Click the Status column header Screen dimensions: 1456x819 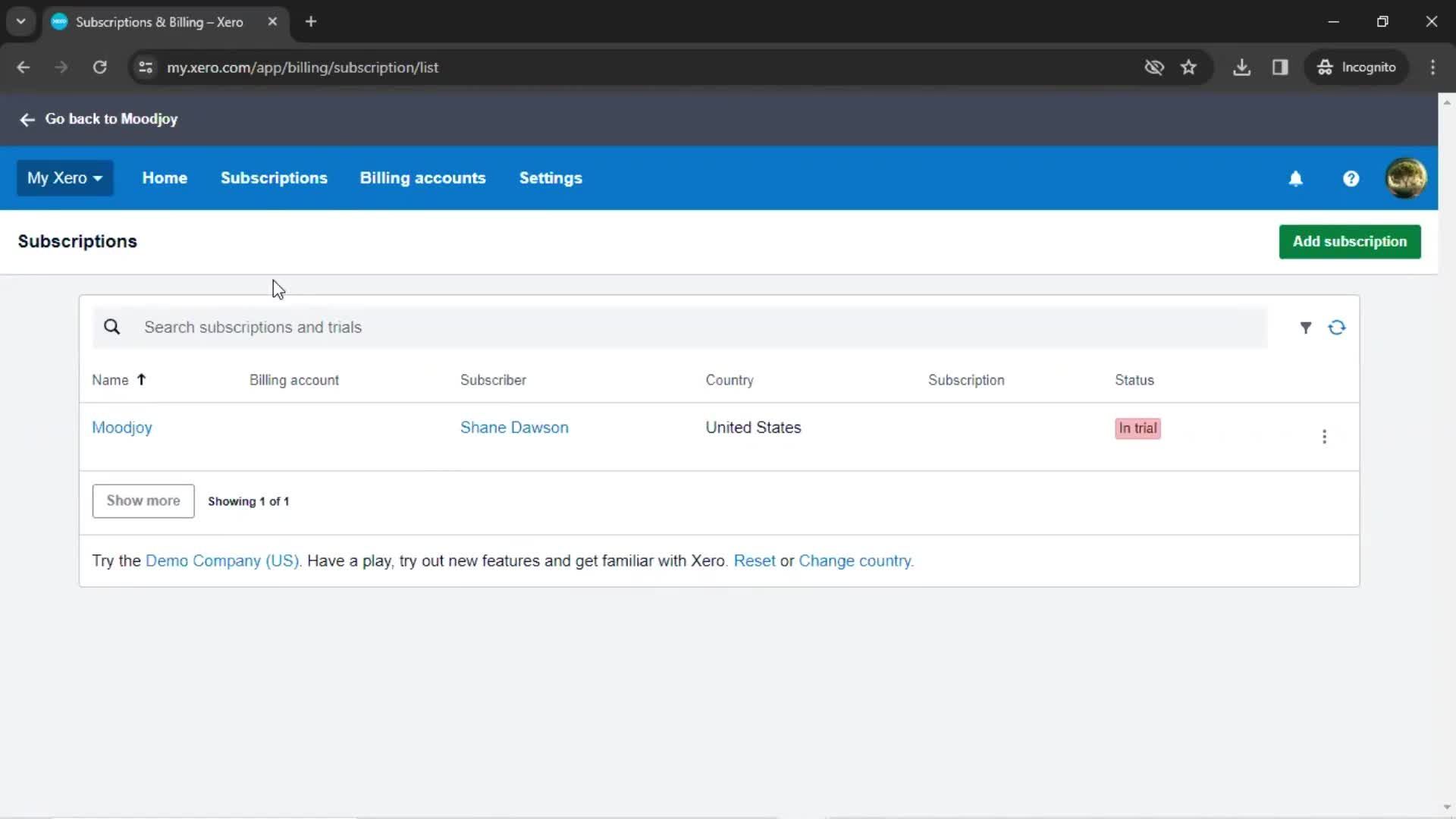[1134, 380]
